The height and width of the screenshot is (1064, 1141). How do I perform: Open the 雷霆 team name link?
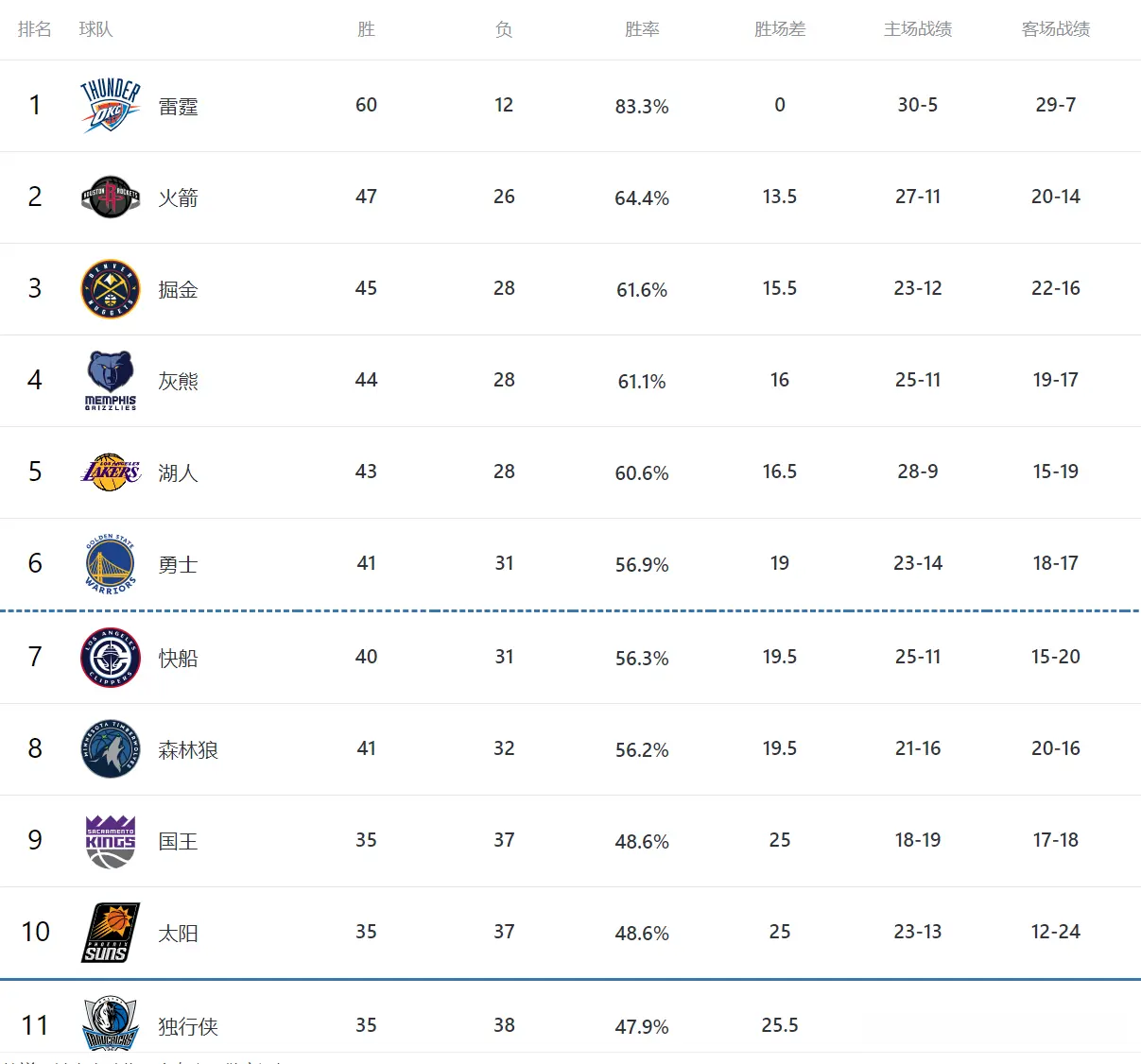(178, 107)
